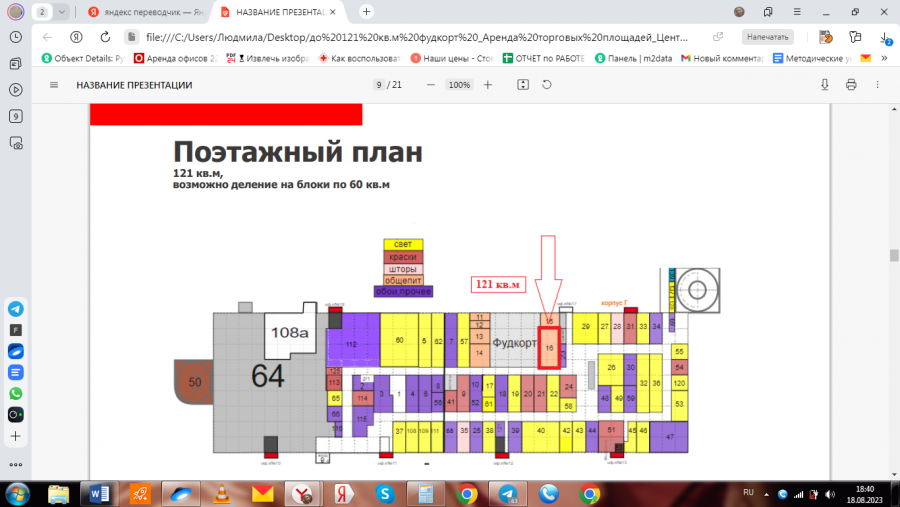Click the yellow свет legend swatch
900x507 pixels.
coord(403,245)
